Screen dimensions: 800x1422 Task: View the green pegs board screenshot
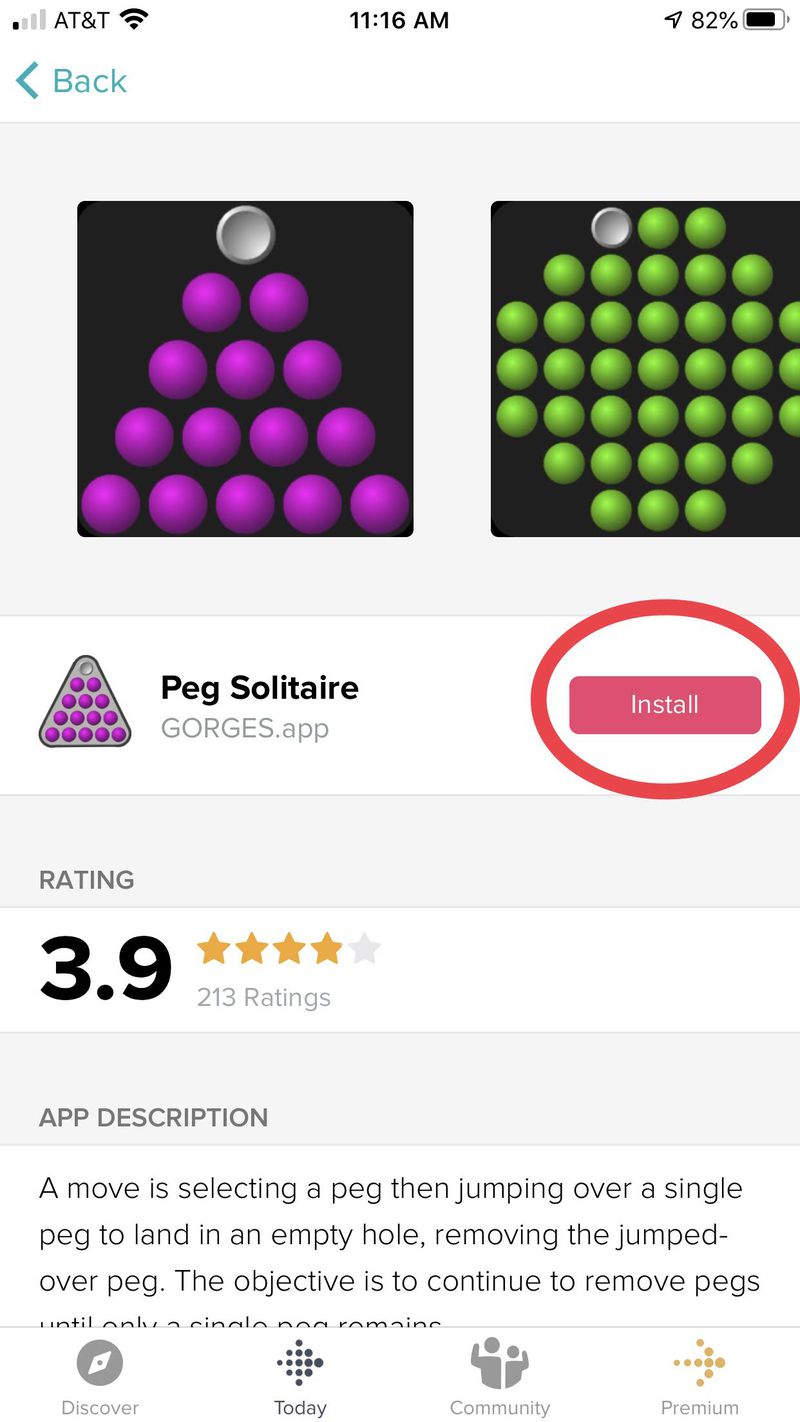(x=646, y=369)
